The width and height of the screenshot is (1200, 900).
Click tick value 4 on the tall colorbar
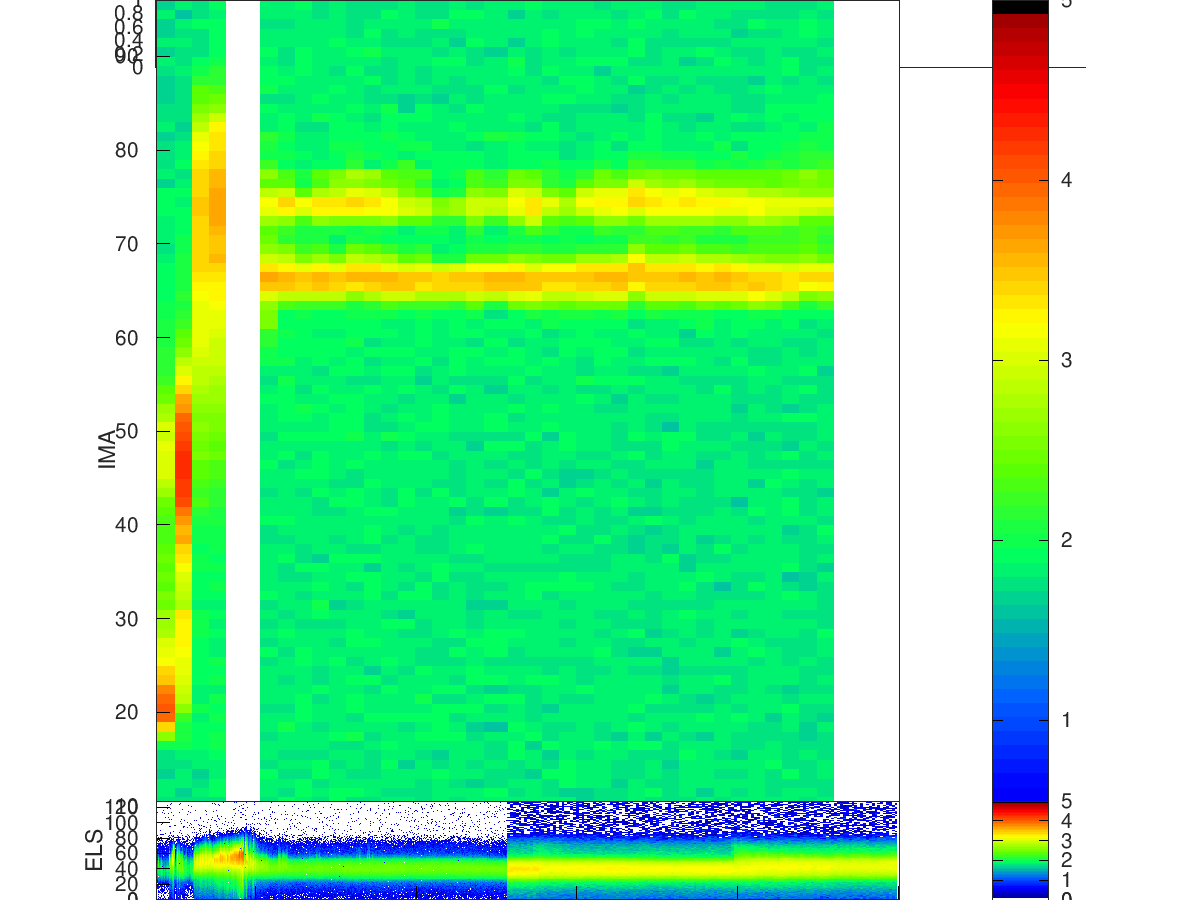[x=1067, y=180]
